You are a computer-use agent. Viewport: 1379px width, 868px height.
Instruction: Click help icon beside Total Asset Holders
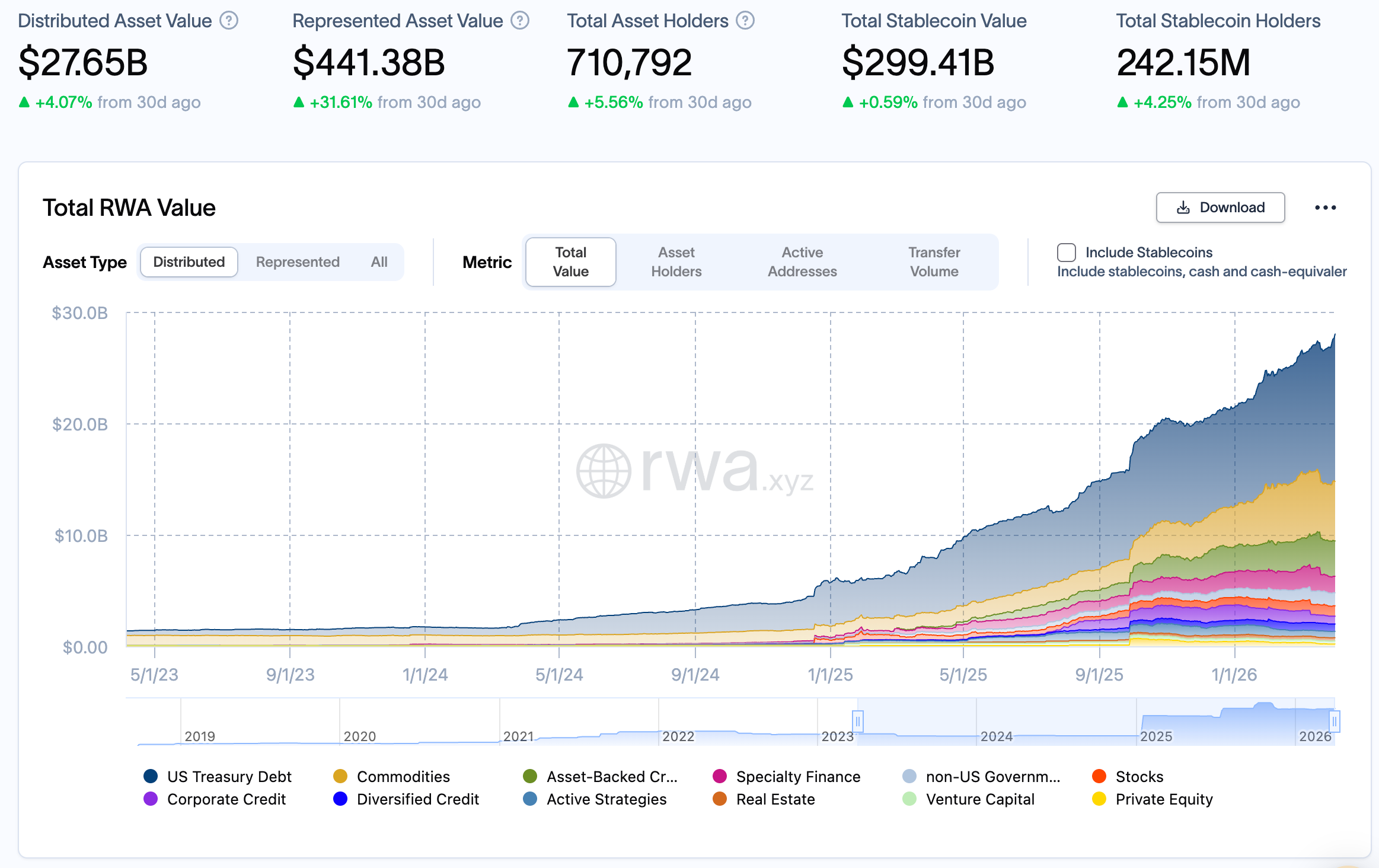coord(745,21)
